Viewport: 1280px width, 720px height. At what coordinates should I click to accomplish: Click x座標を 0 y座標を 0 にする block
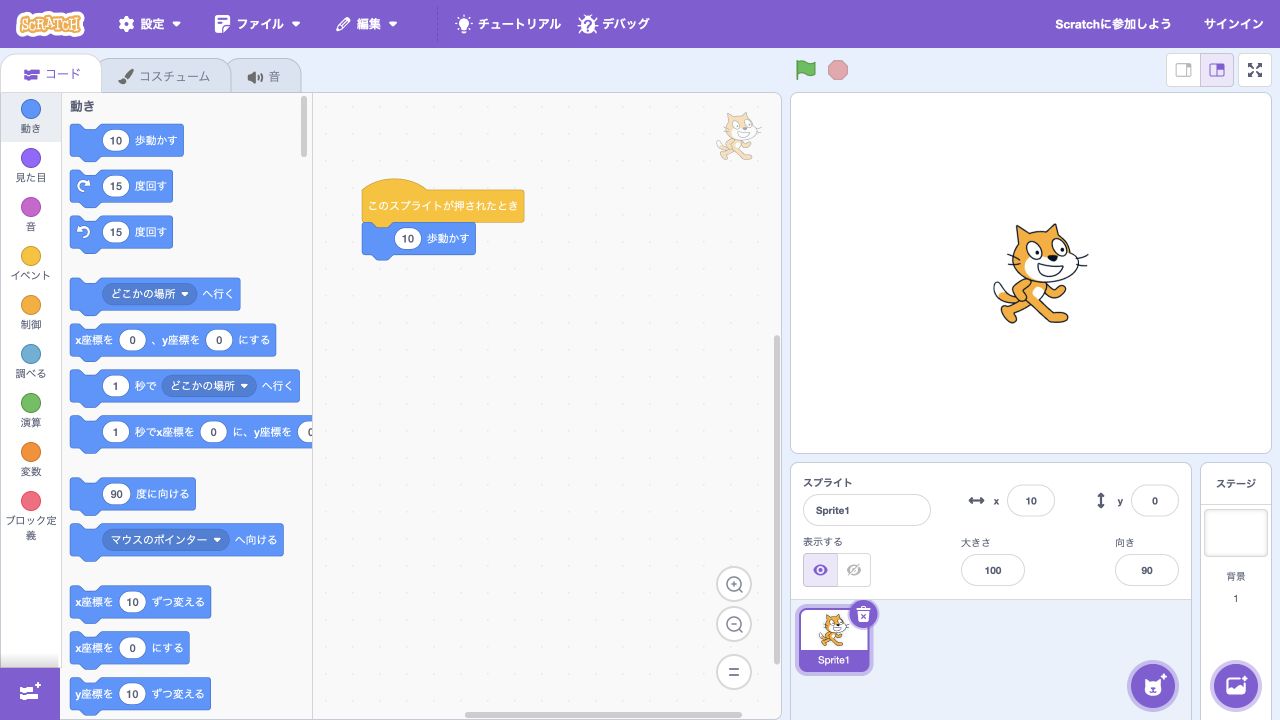click(x=173, y=341)
